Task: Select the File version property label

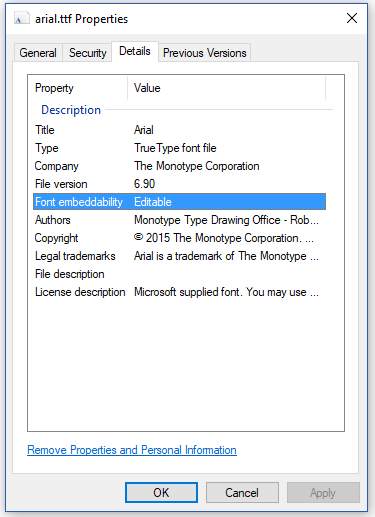Action: [61, 184]
